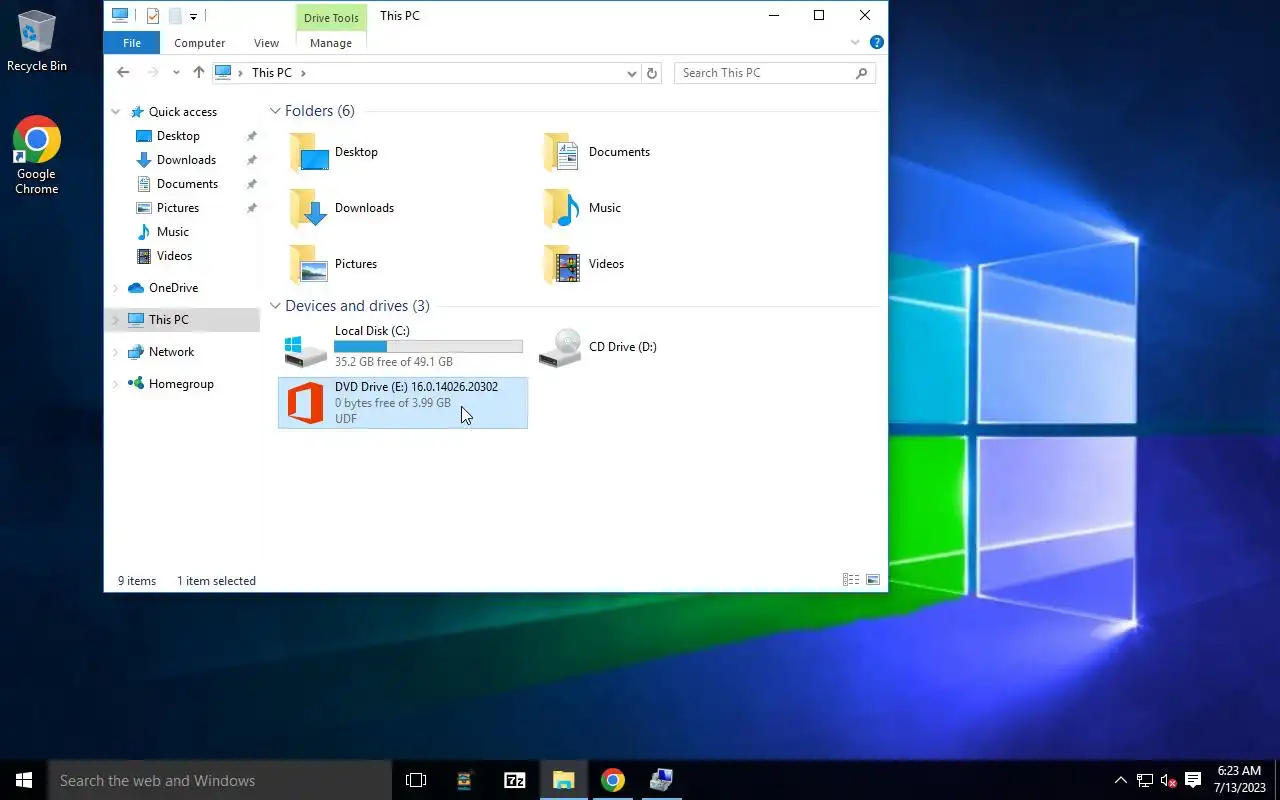This screenshot has width=1280, height=800.
Task: Select Documents in Quick access
Action: [187, 184]
